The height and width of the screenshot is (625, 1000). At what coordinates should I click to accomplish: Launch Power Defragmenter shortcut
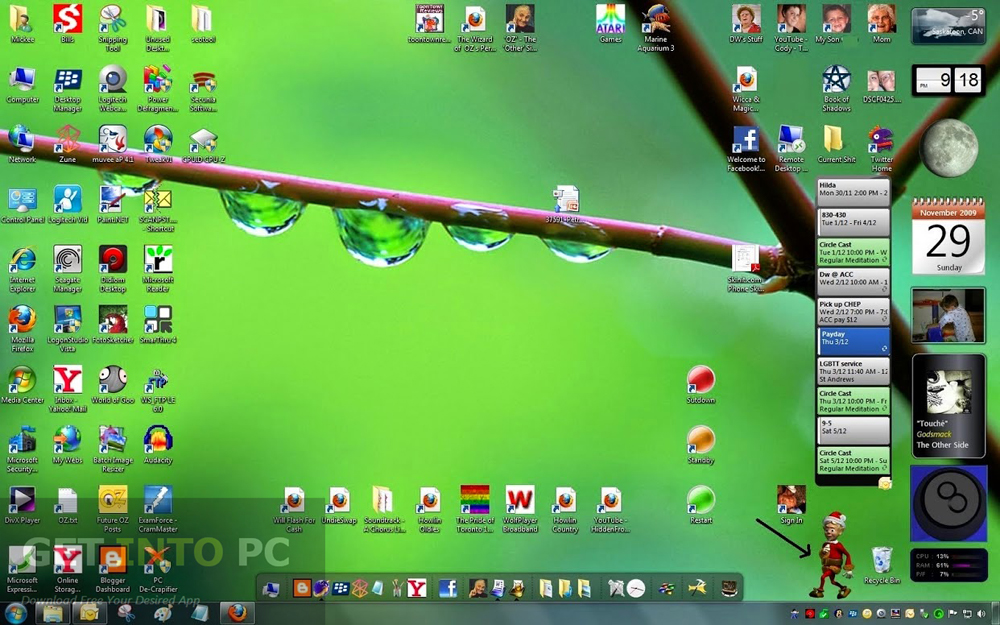[x=158, y=89]
